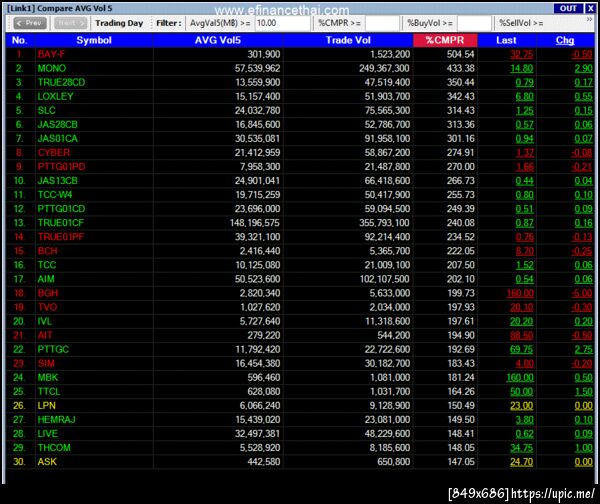
Task: Sort by the %CMPR column header
Action: click(x=445, y=40)
